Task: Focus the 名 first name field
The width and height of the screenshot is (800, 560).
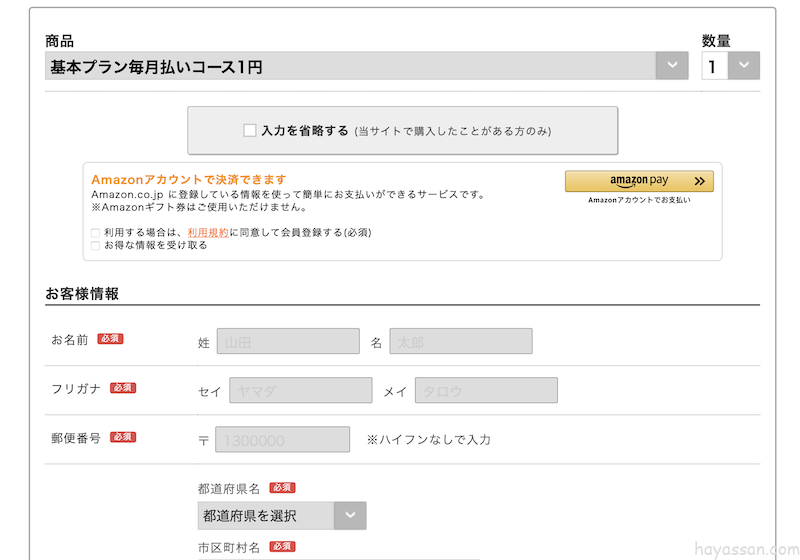Action: tap(461, 341)
